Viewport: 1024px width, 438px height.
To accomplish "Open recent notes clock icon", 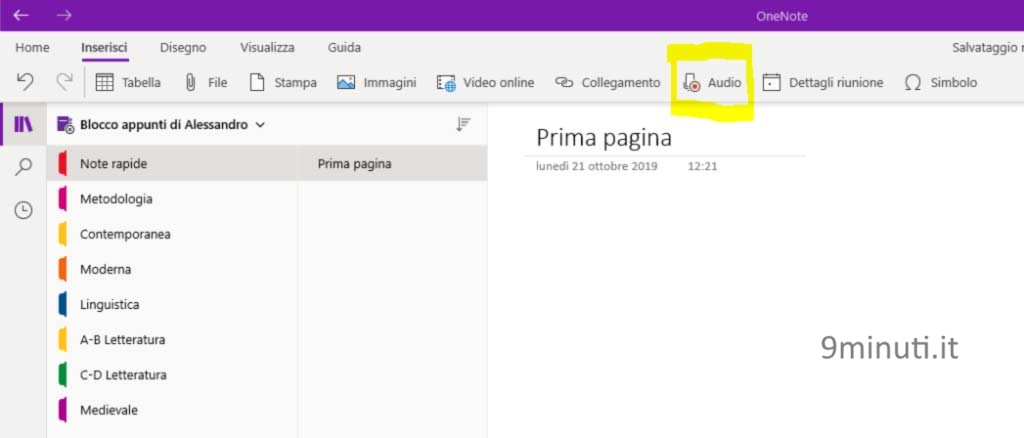I will point(24,210).
